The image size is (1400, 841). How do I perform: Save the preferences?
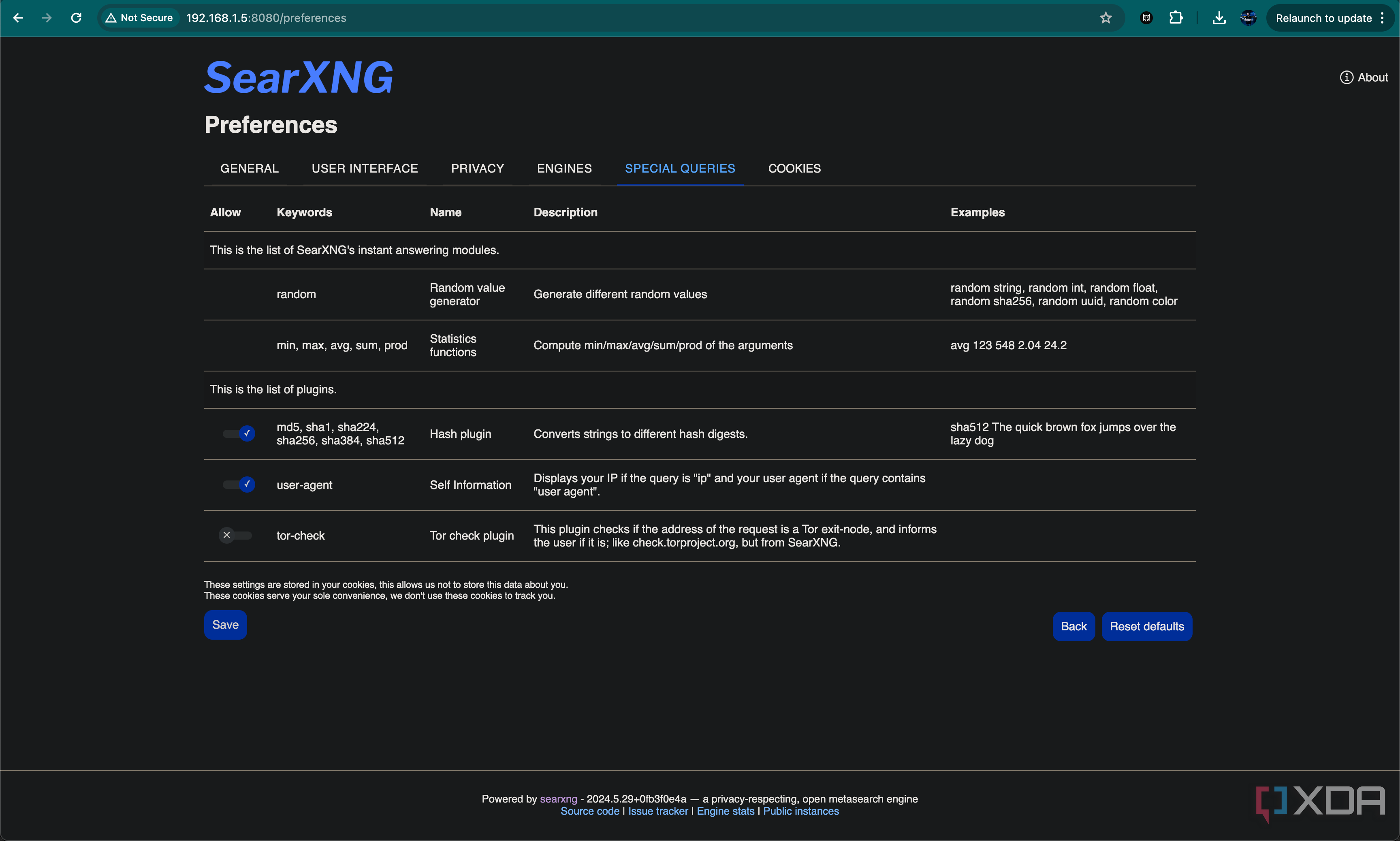(226, 625)
